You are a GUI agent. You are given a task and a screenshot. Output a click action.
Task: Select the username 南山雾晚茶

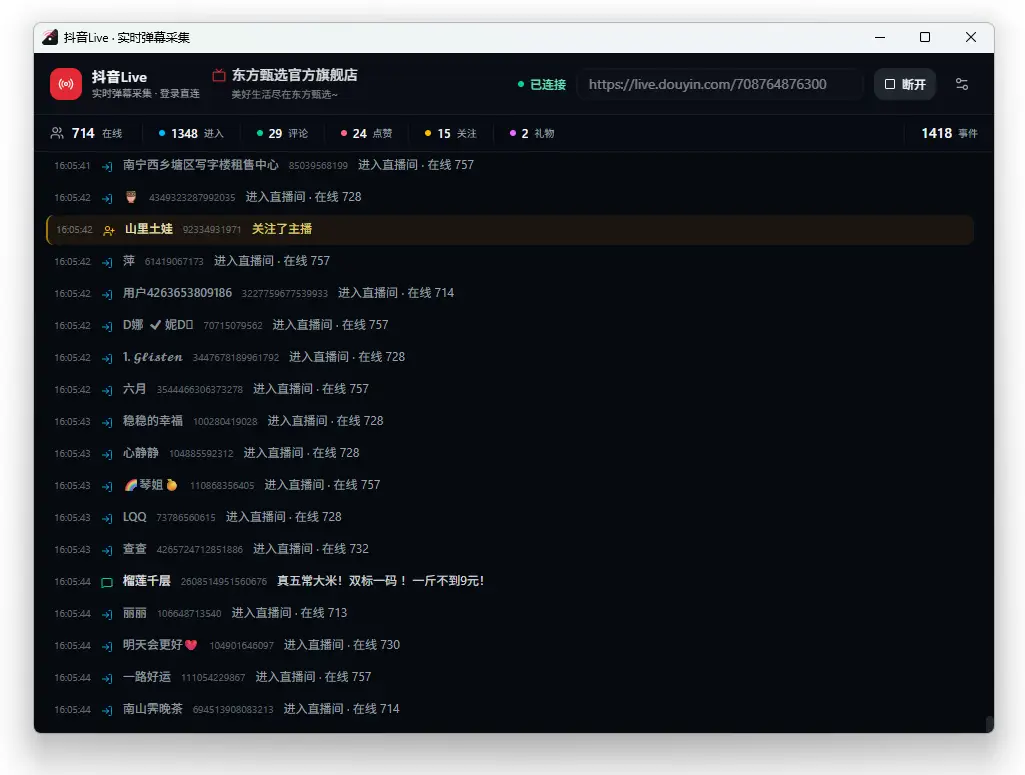(x=152, y=709)
